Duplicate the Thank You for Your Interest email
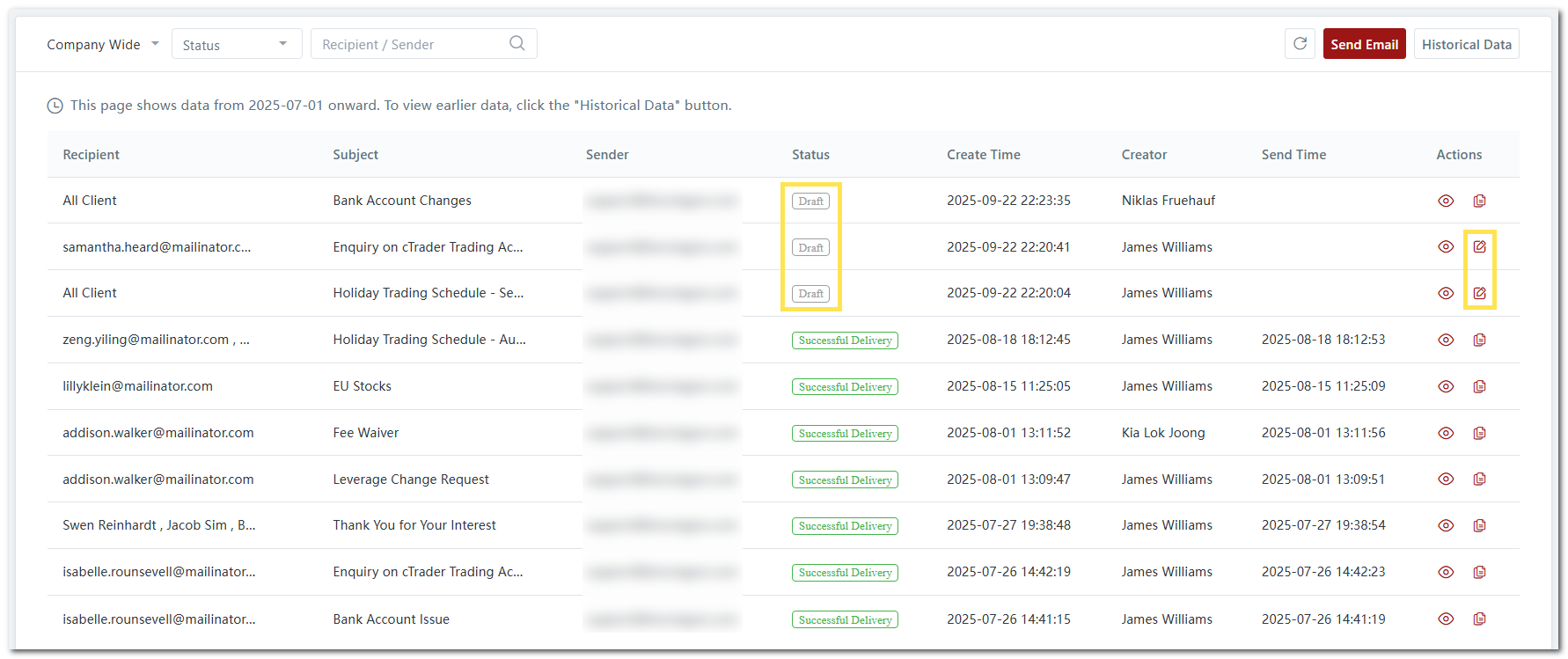 click(x=1479, y=525)
